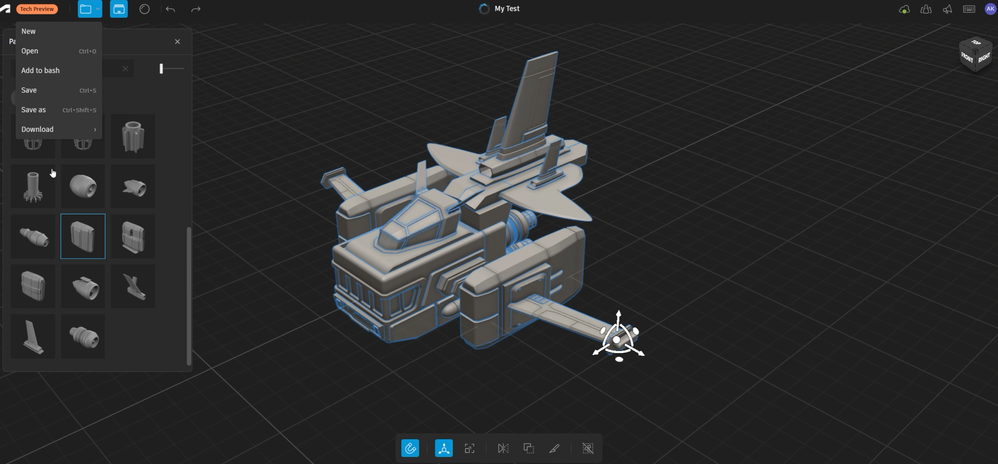Image resolution: width=998 pixels, height=464 pixels.
Task: Open the announcements megaphone icon
Action: 948,9
